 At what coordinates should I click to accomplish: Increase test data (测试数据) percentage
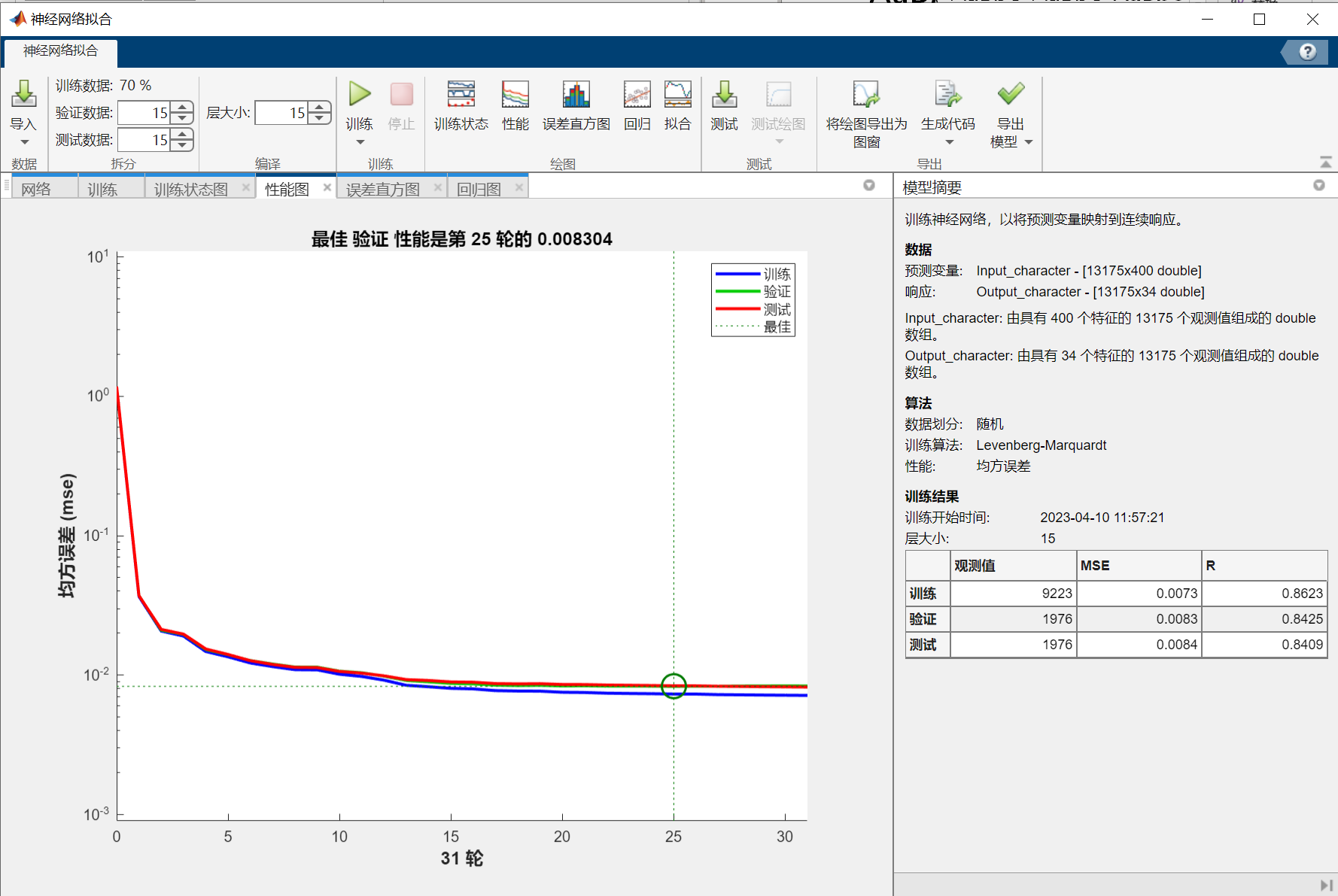coord(182,134)
